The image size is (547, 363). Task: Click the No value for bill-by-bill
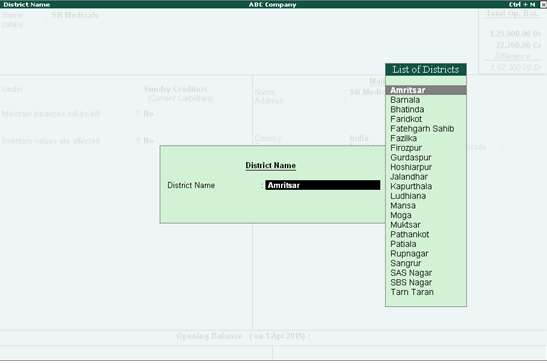click(148, 114)
